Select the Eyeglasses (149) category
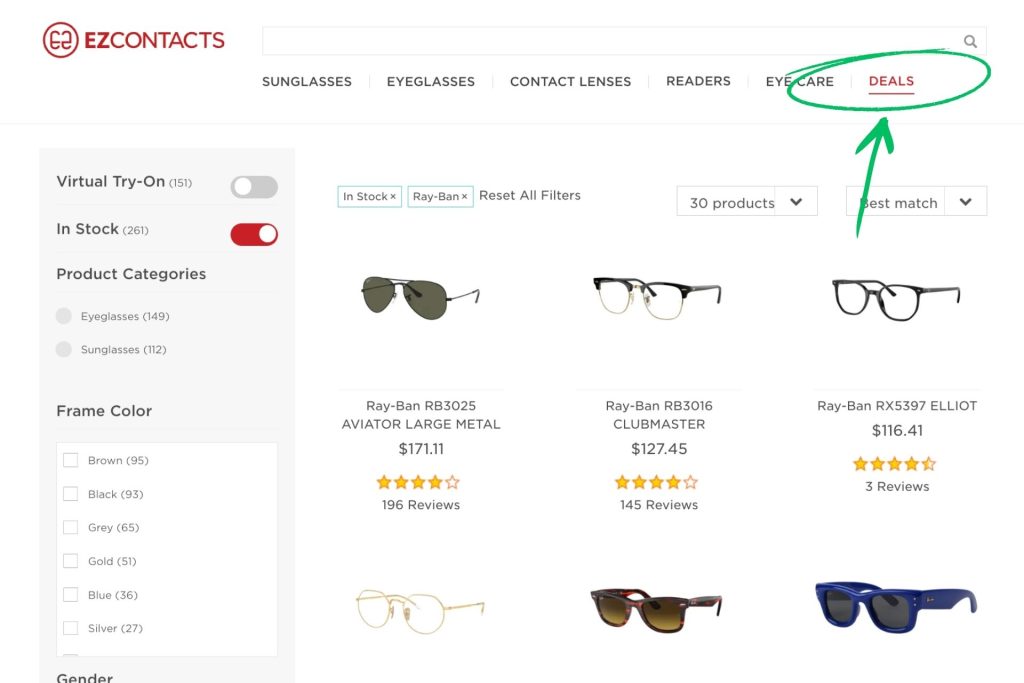 113,316
